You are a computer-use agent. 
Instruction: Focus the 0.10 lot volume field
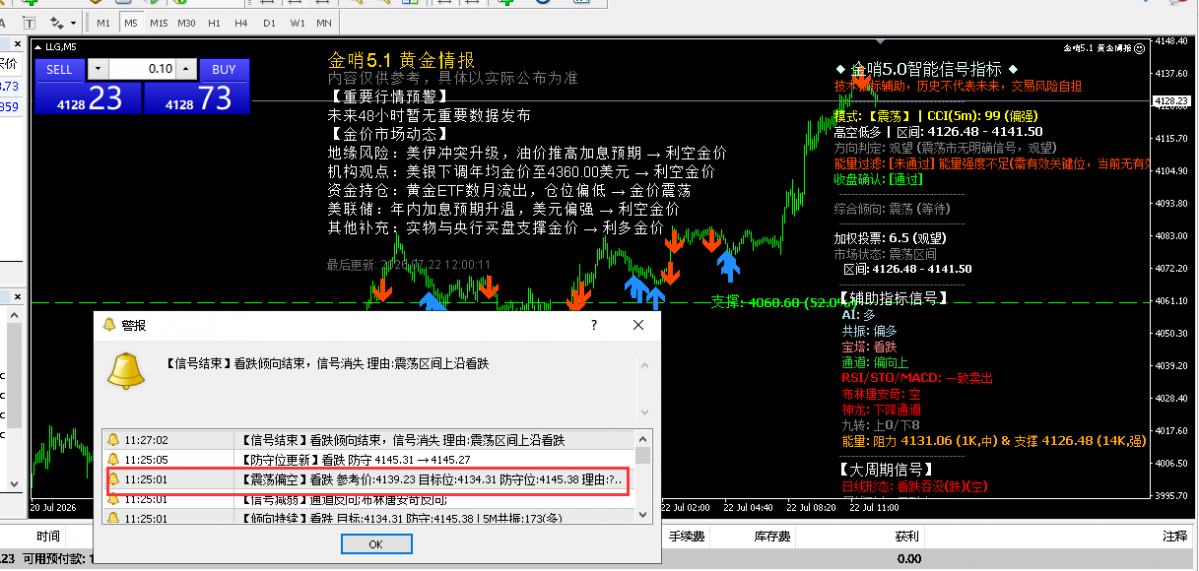(142, 69)
